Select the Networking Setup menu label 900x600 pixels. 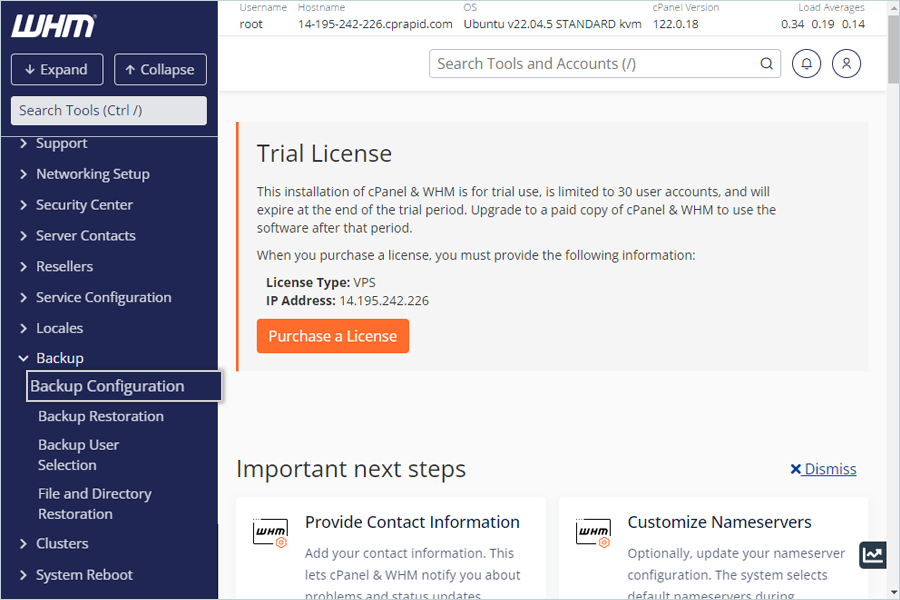93,174
